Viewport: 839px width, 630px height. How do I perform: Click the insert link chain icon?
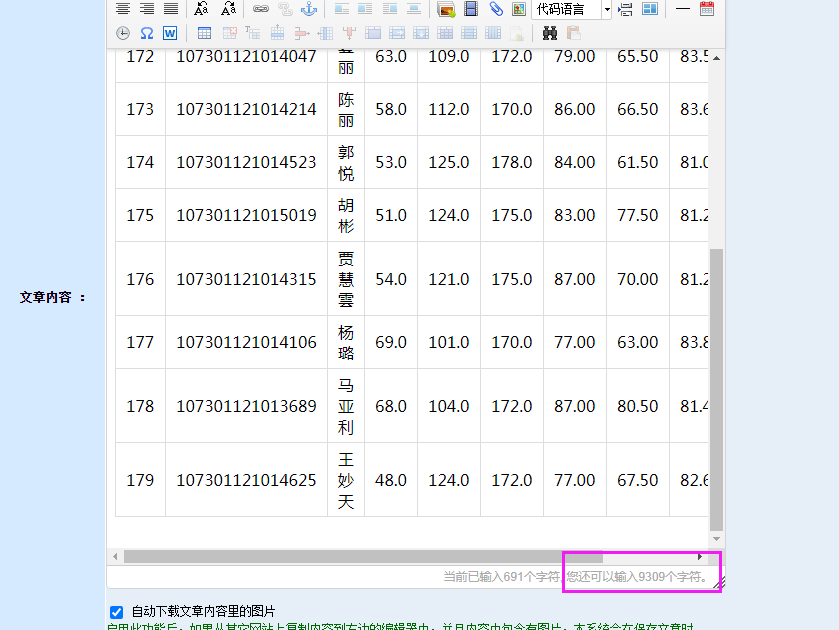click(x=261, y=9)
